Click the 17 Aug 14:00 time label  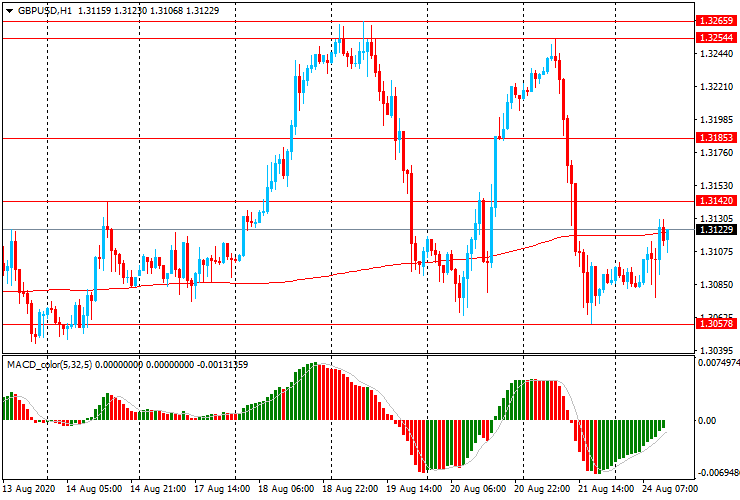[222, 488]
